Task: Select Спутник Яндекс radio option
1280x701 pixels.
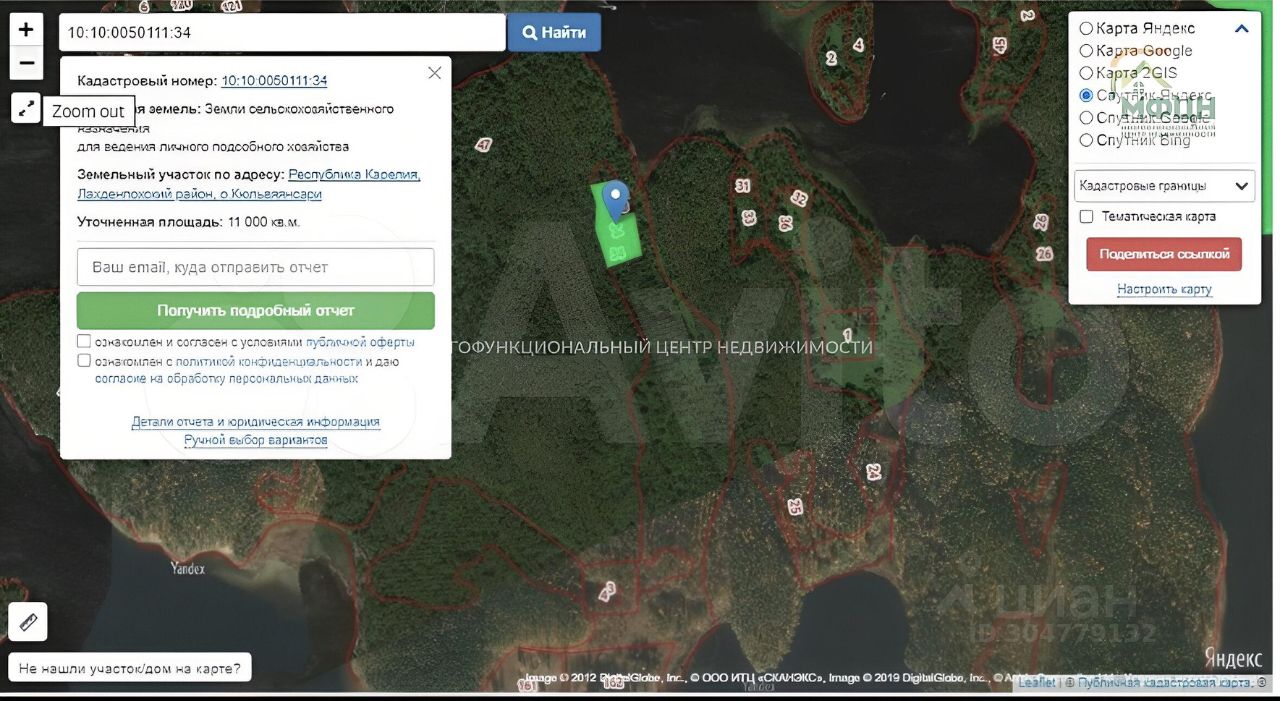Action: [1086, 96]
